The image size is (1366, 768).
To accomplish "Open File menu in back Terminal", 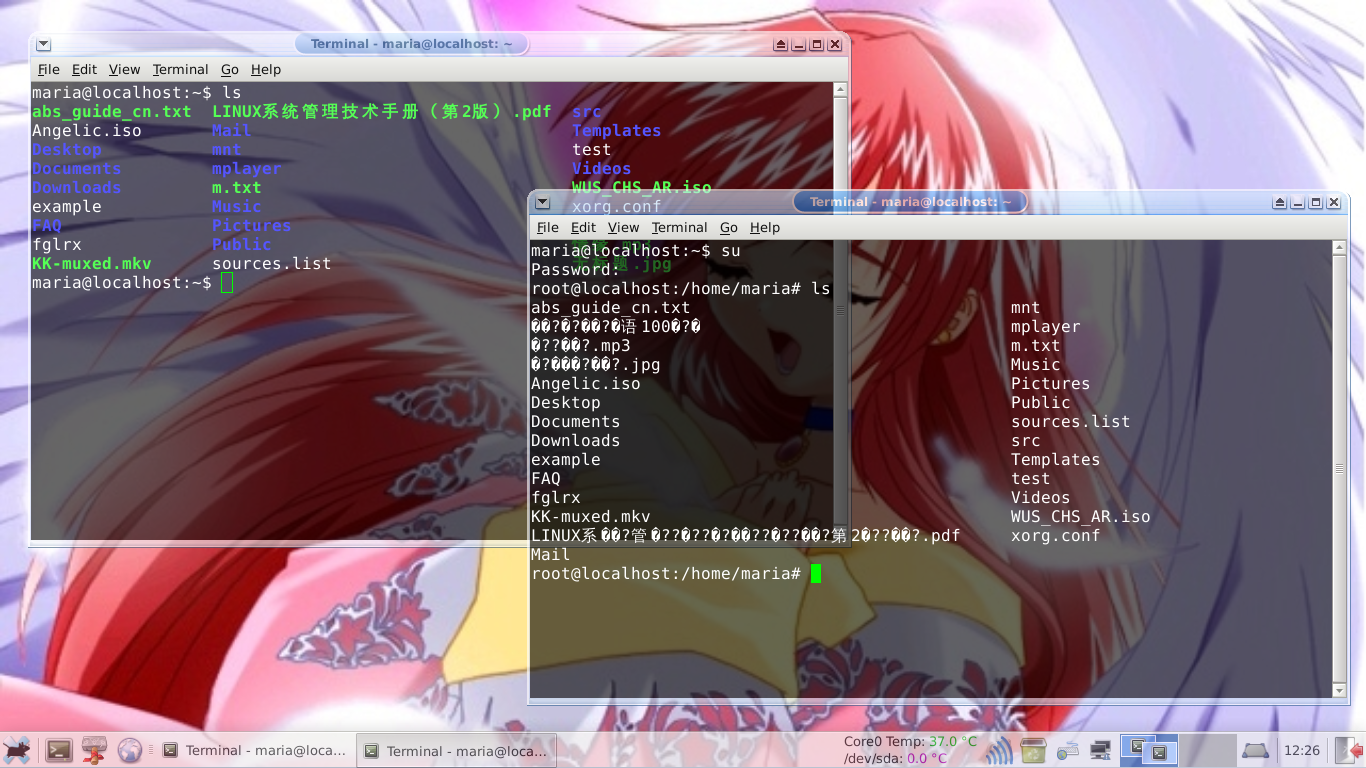I will pos(49,69).
